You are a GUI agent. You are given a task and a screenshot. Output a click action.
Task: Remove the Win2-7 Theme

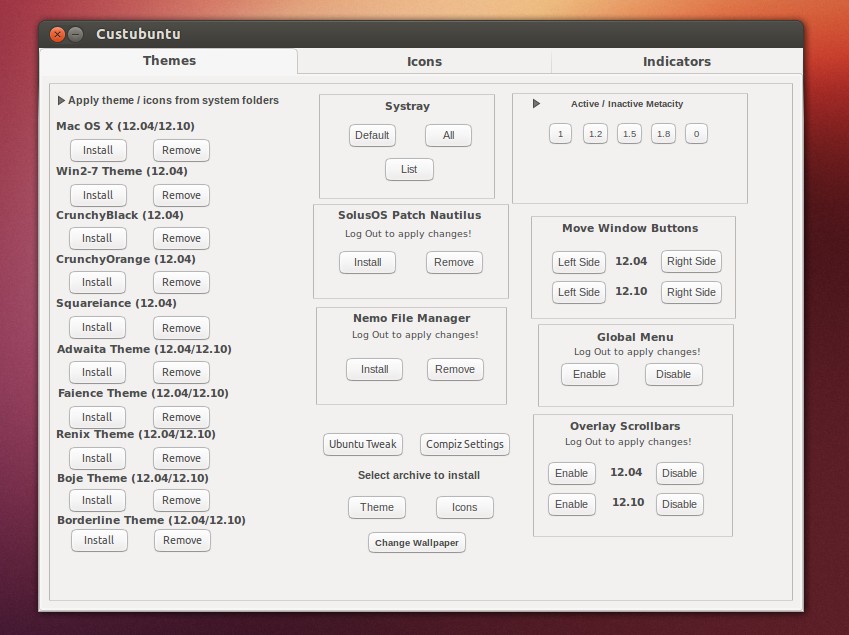(181, 195)
